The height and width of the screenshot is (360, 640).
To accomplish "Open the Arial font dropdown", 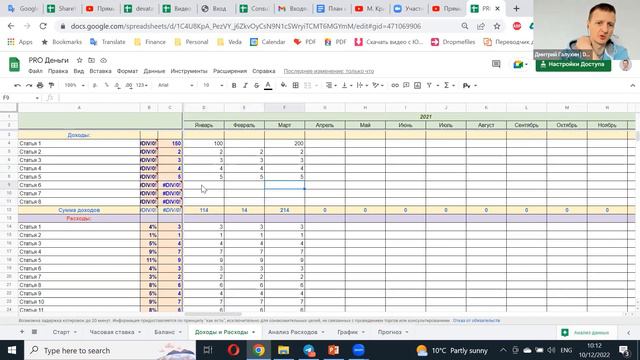I will coord(176,85).
